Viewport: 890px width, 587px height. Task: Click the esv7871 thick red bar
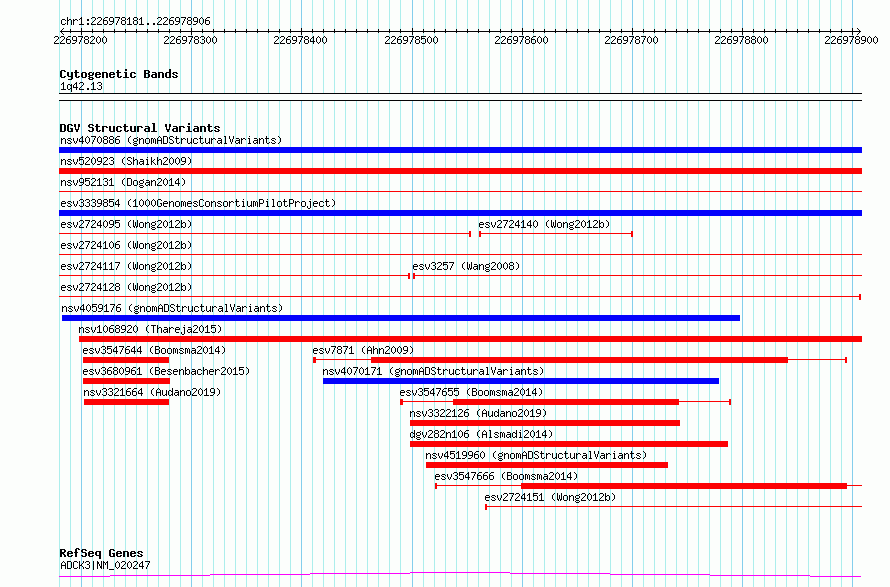(580, 360)
